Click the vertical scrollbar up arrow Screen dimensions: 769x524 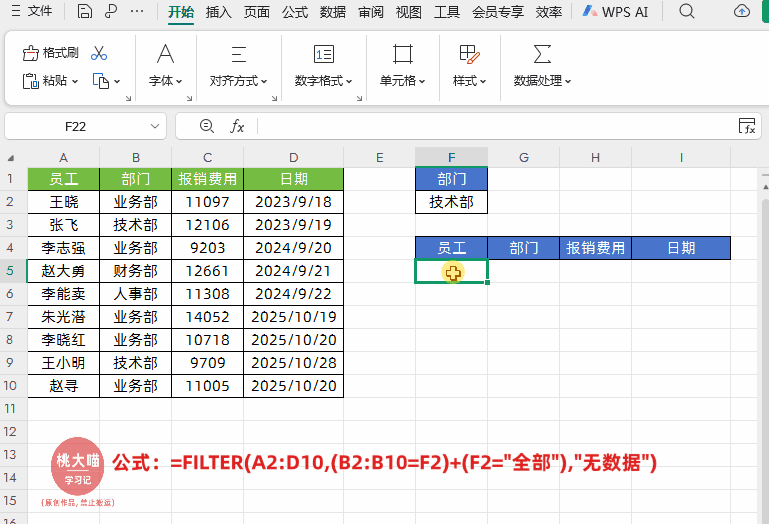coord(765,187)
